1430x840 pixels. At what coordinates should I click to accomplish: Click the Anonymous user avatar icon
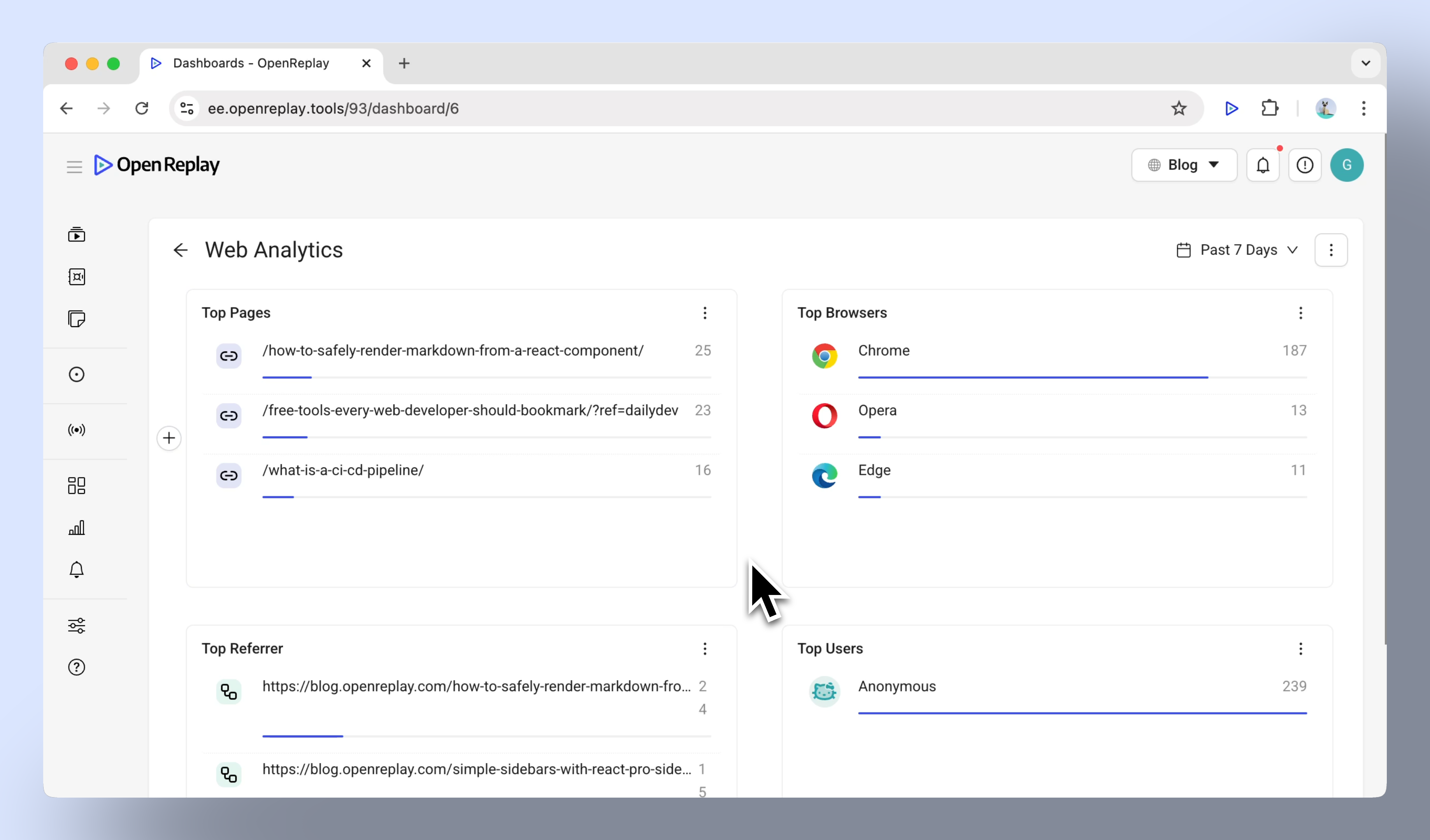pyautogui.click(x=824, y=691)
